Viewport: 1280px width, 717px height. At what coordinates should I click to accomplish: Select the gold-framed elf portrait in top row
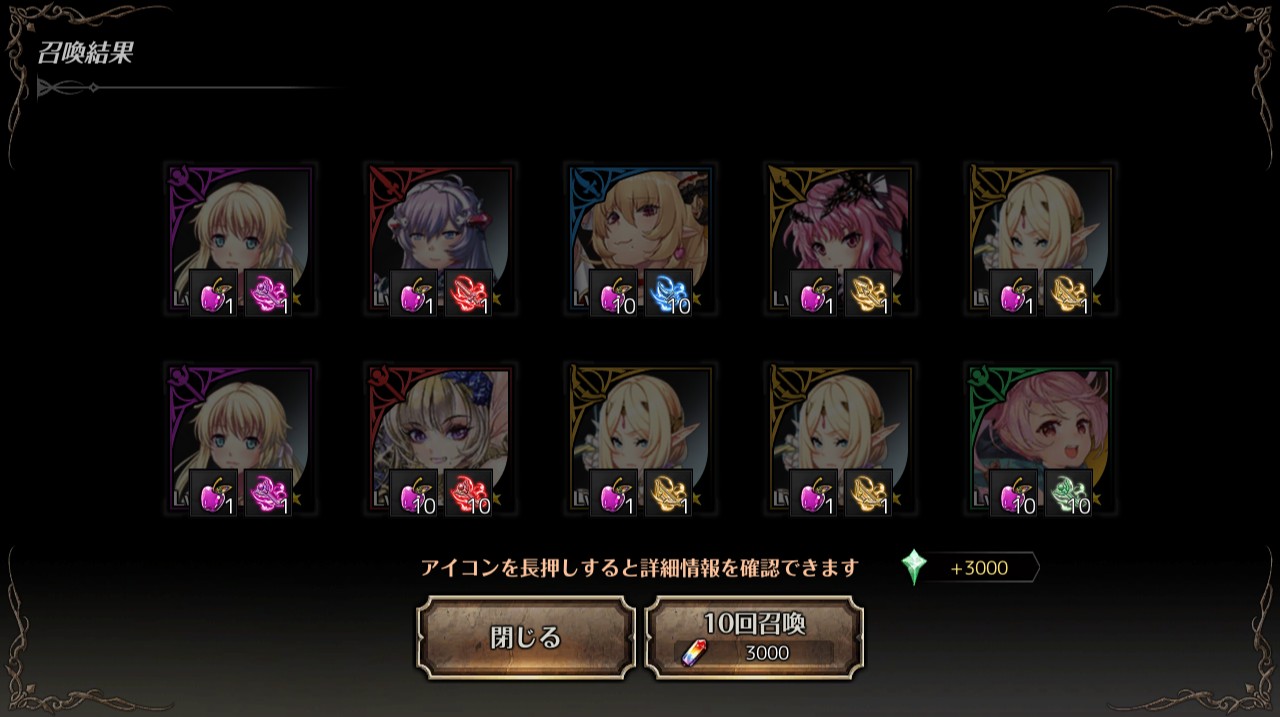point(1041,239)
